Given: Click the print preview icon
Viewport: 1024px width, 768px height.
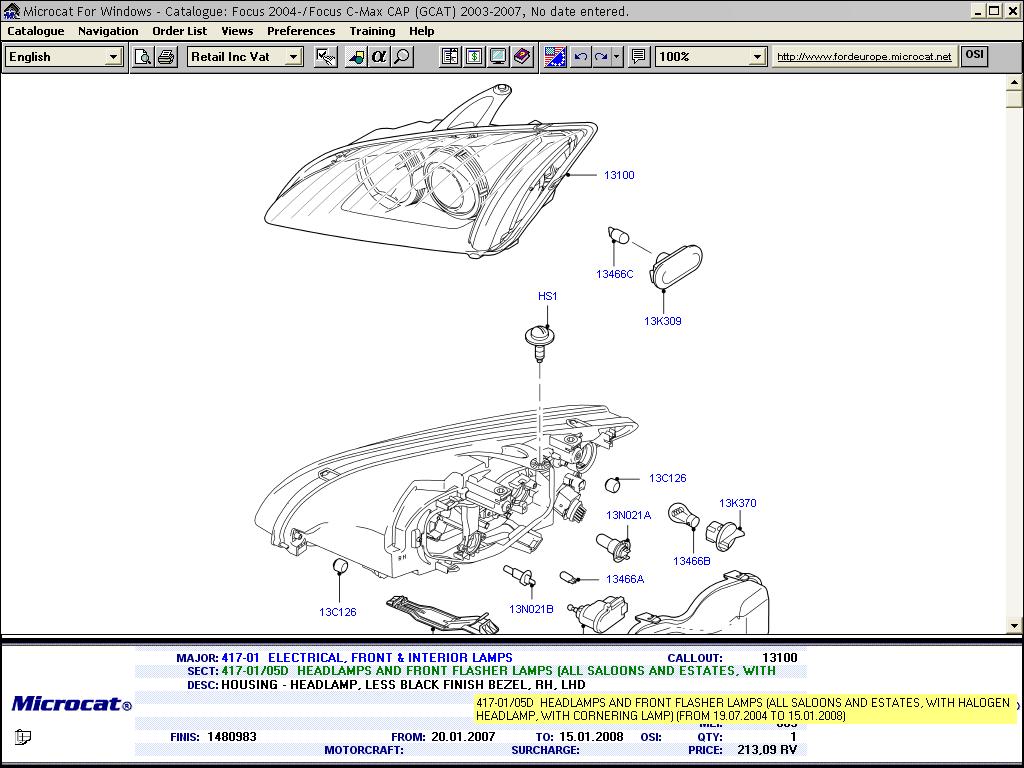Looking at the screenshot, I should click(143, 57).
